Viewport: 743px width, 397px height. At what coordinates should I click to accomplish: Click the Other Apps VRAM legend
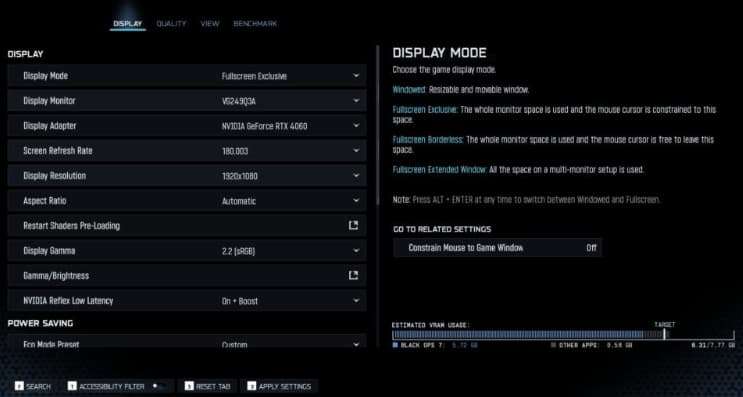click(591, 345)
